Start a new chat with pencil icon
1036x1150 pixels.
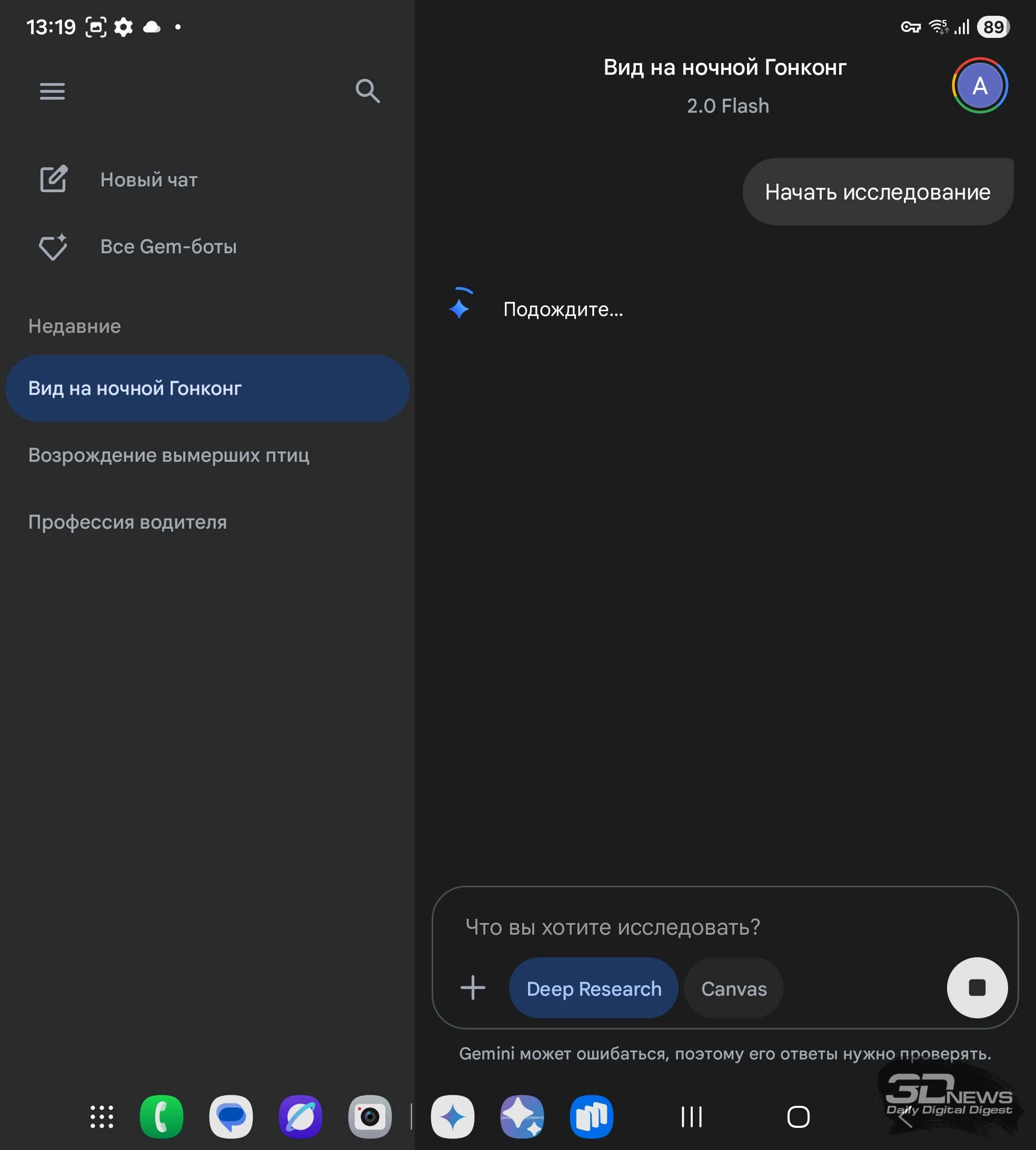click(54, 180)
